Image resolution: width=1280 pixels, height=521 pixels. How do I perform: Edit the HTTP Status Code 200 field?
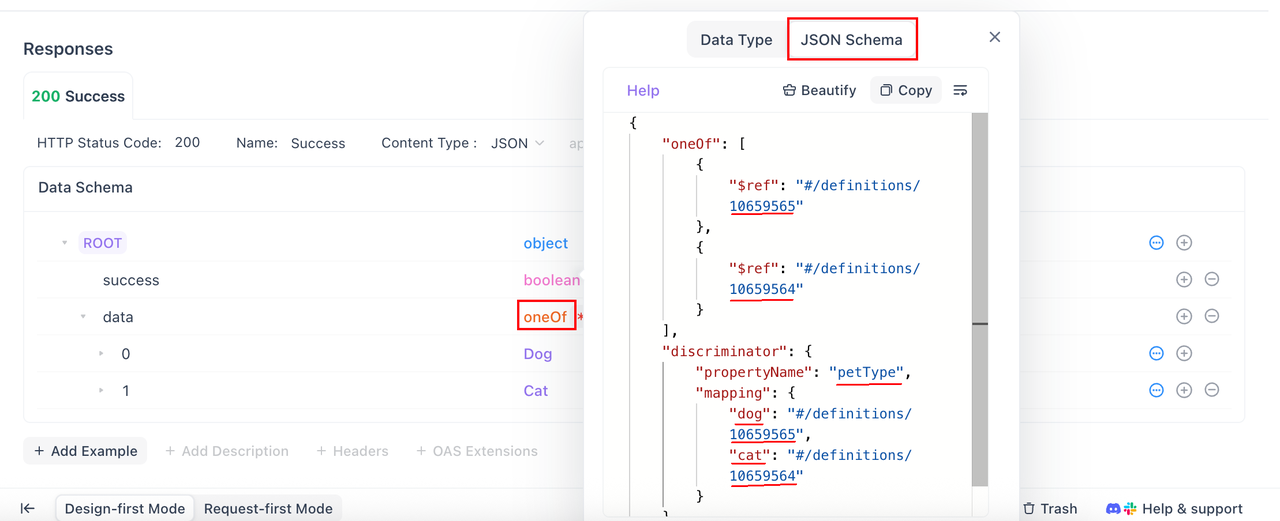coord(187,143)
